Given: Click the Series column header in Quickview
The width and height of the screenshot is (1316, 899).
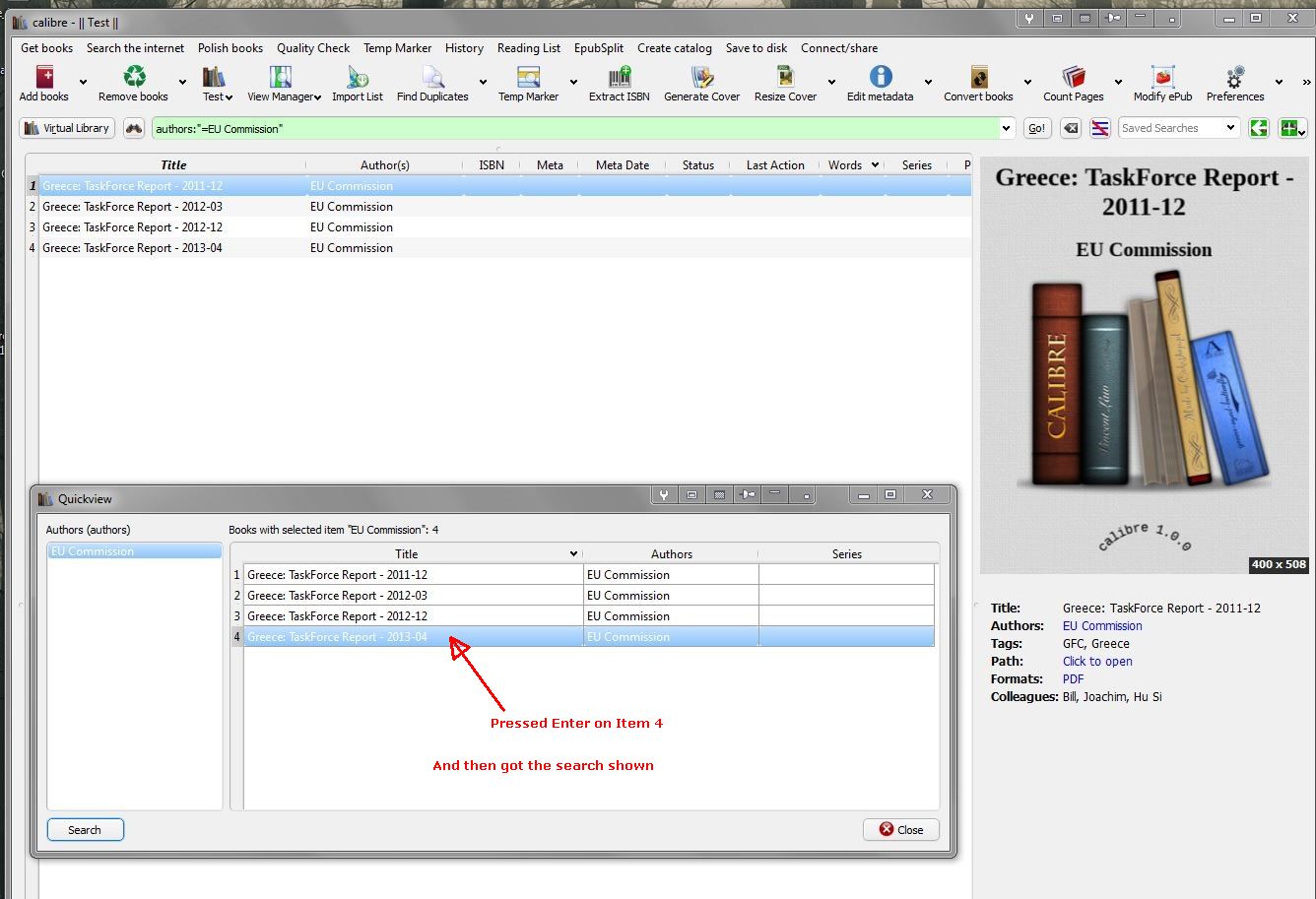Looking at the screenshot, I should click(x=847, y=554).
